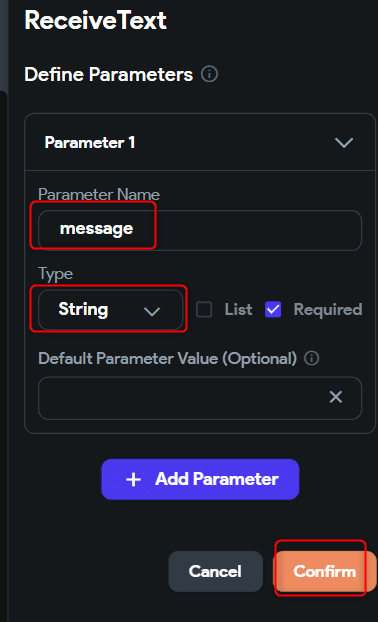Click the chevron arrow inside the Type selector
The width and height of the screenshot is (378, 622).
coord(152,311)
